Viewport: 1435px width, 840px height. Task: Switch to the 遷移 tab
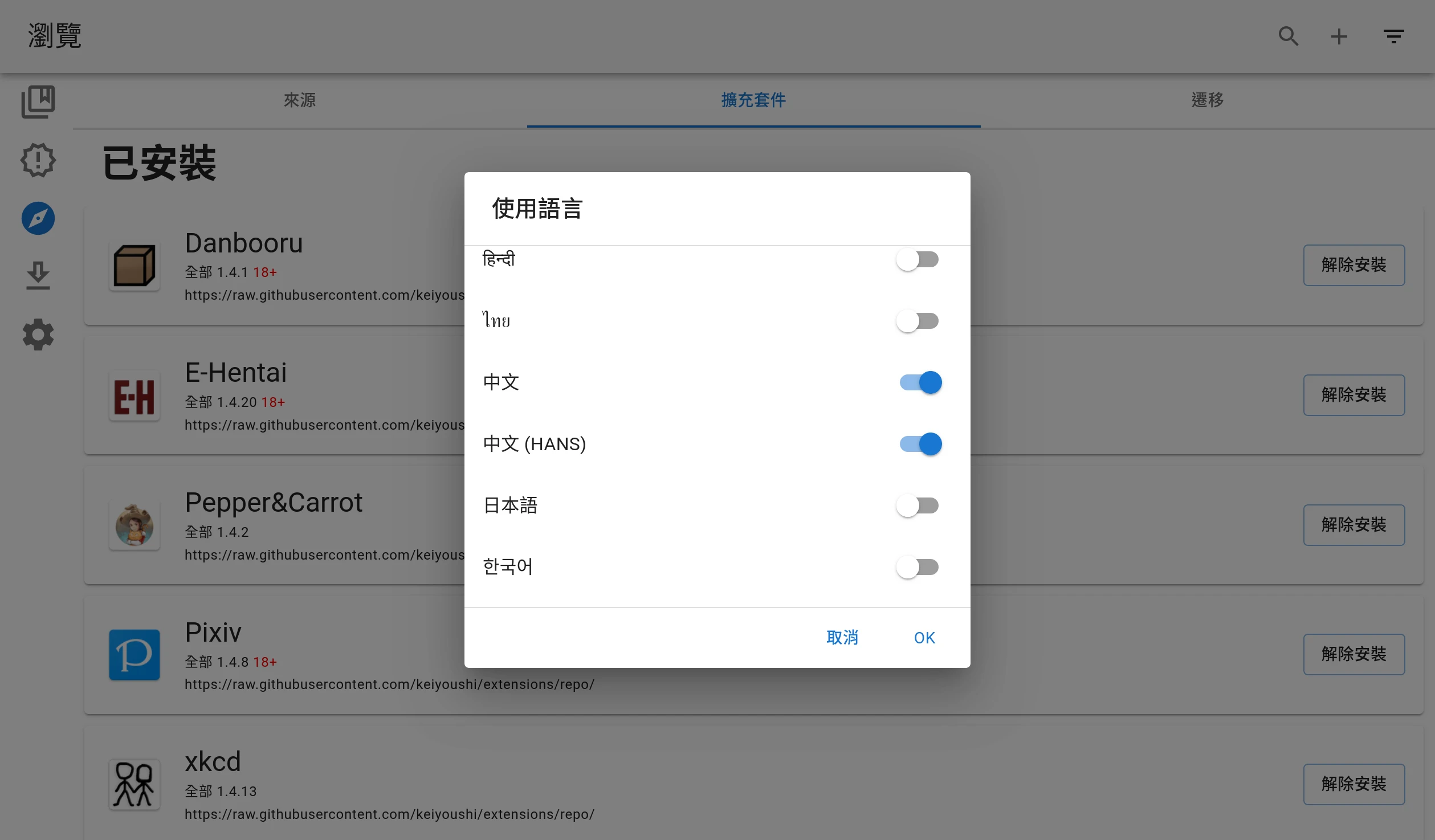(x=1207, y=100)
